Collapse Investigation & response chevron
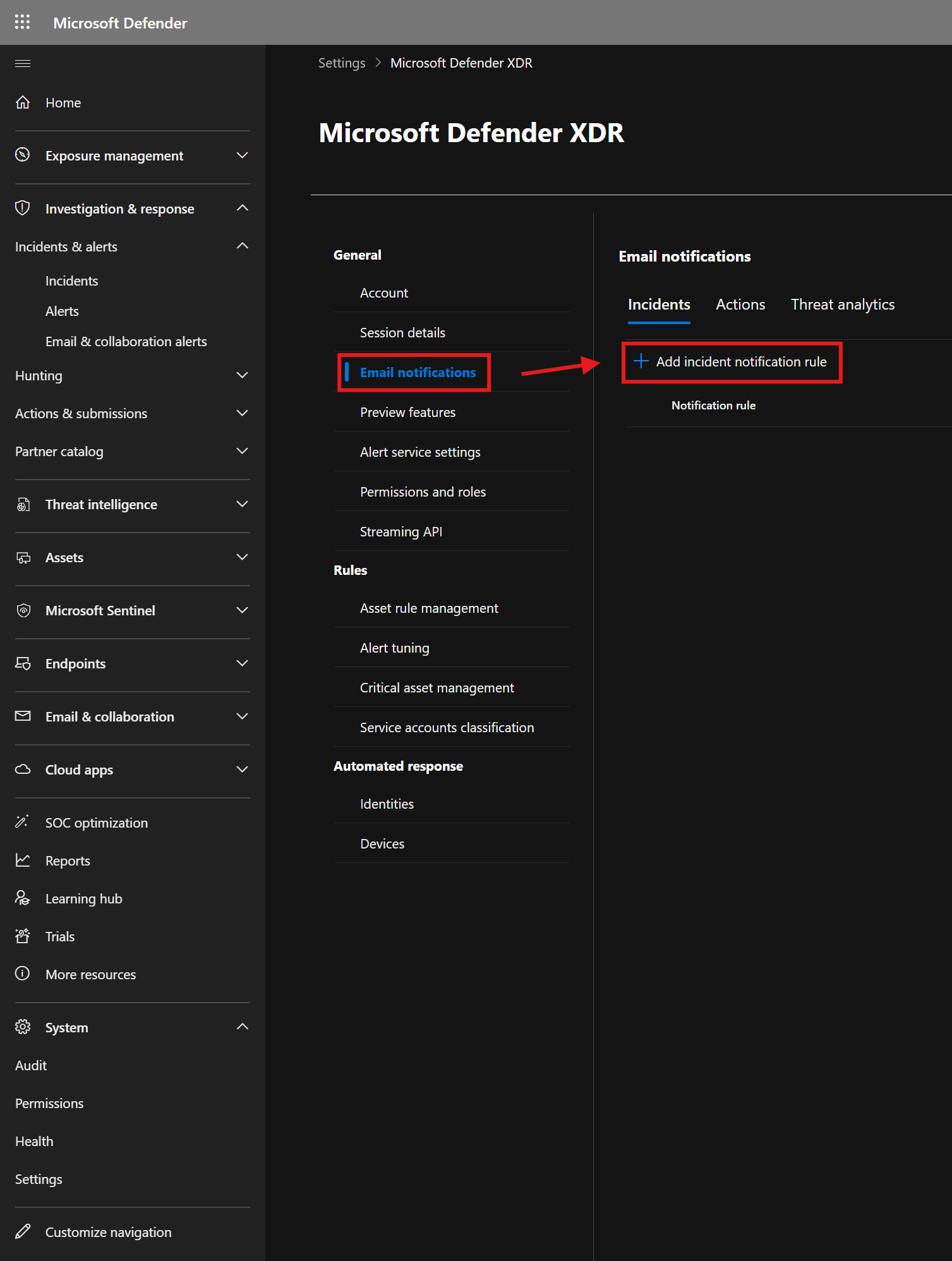The height and width of the screenshot is (1261, 952). coord(242,208)
